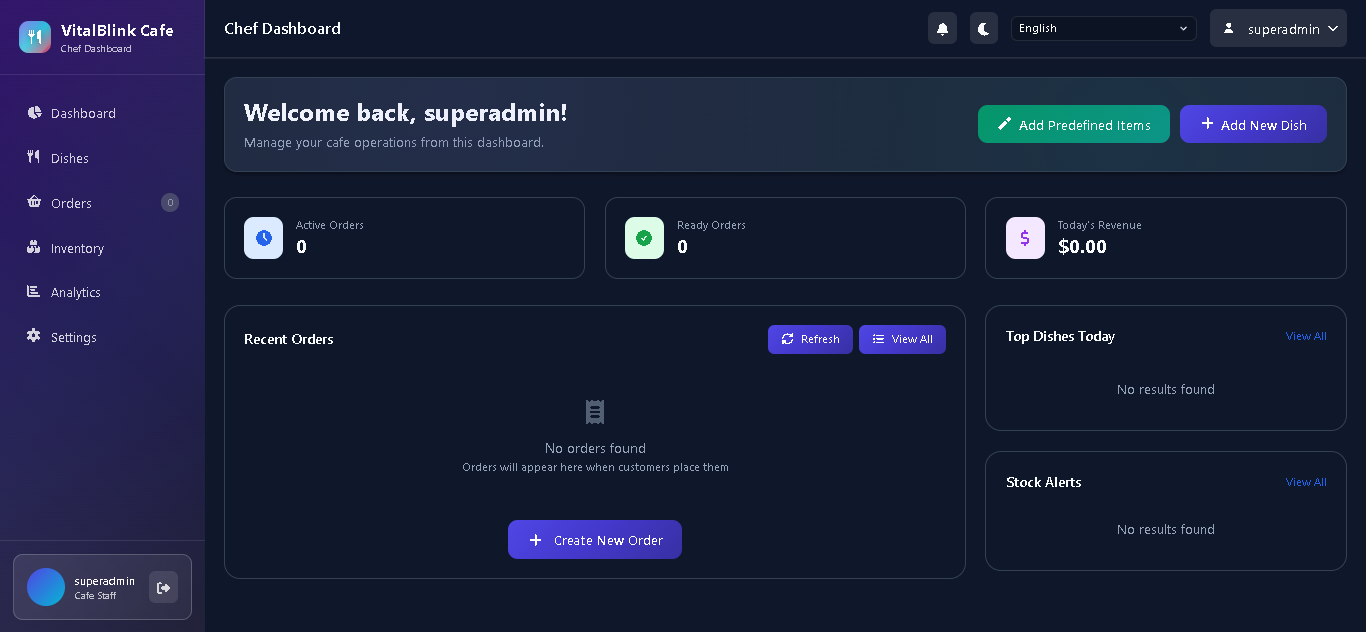Click View All in Recent Orders
The image size is (1366, 632).
[x=902, y=340]
